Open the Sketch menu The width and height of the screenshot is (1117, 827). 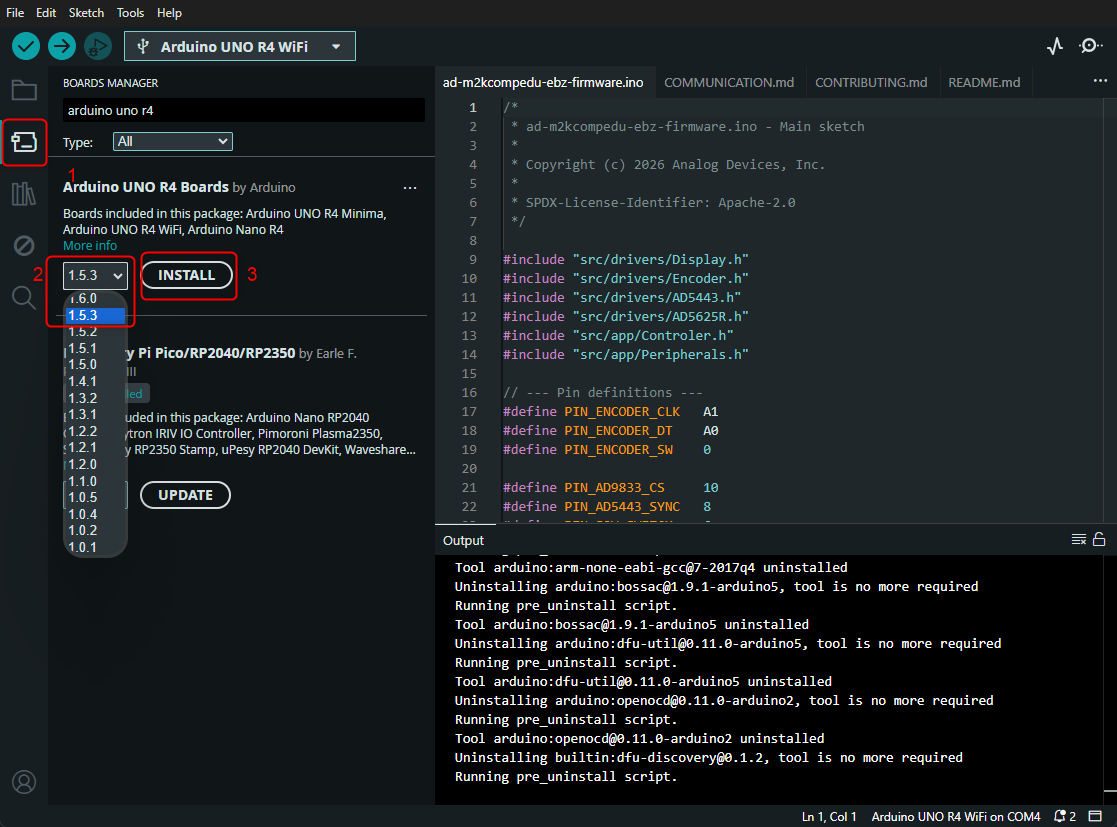tap(86, 13)
